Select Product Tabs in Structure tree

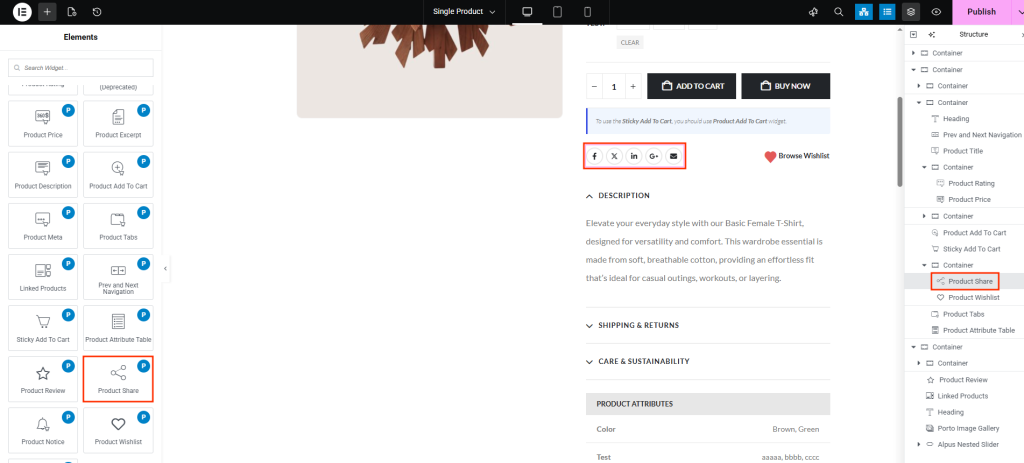(963, 314)
